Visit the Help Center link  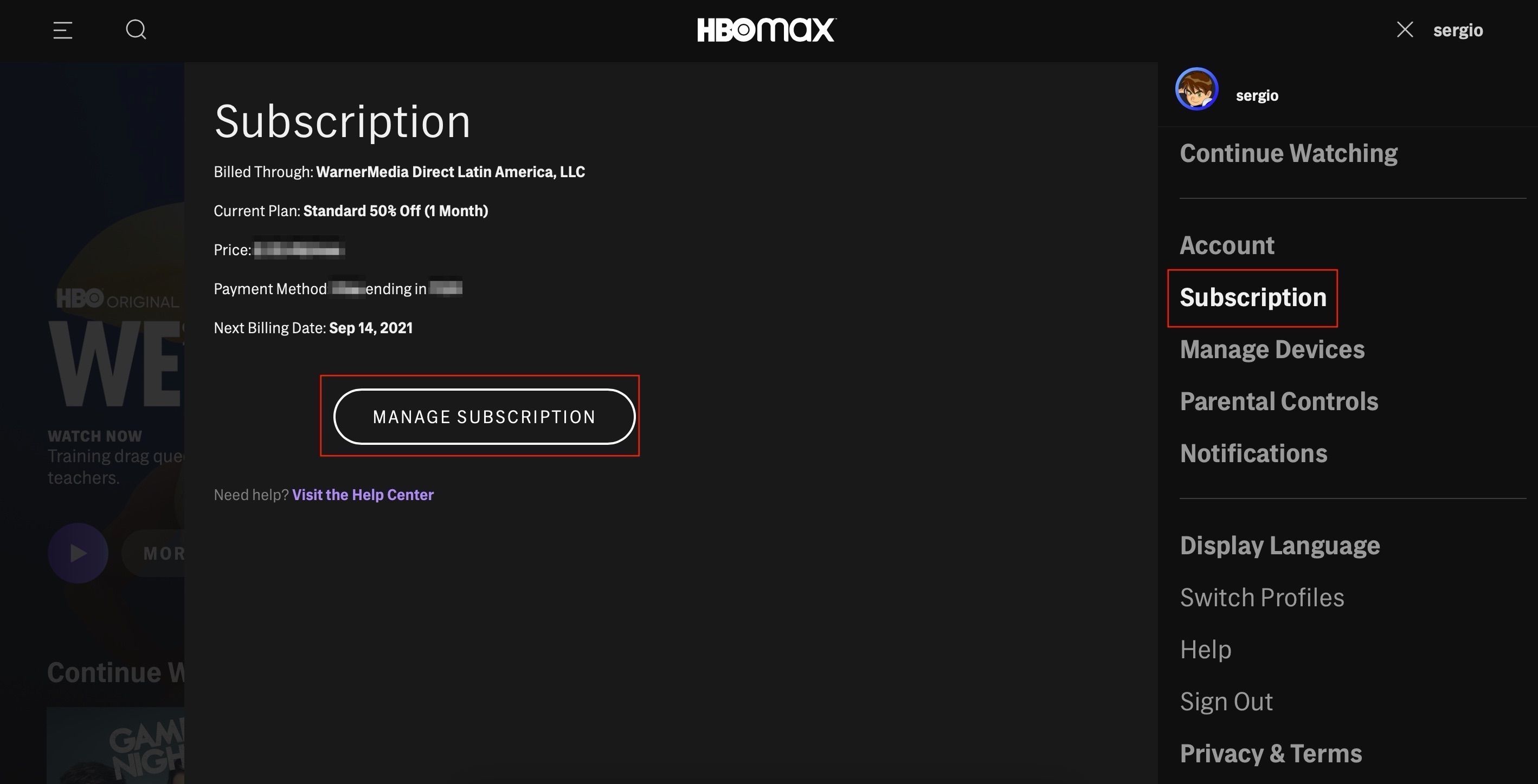[x=363, y=495]
